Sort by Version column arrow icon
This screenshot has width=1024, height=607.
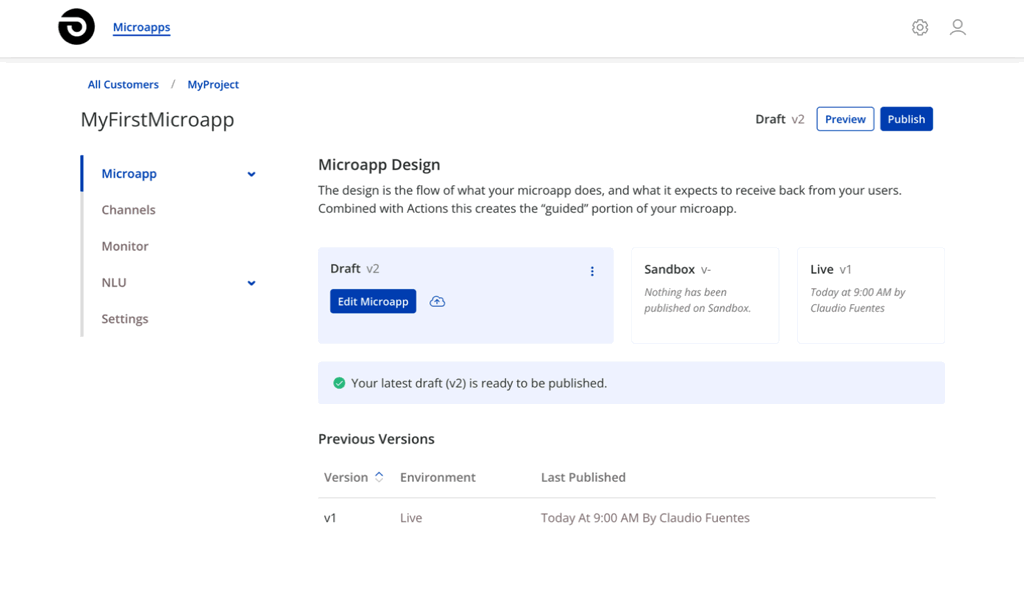click(x=379, y=477)
